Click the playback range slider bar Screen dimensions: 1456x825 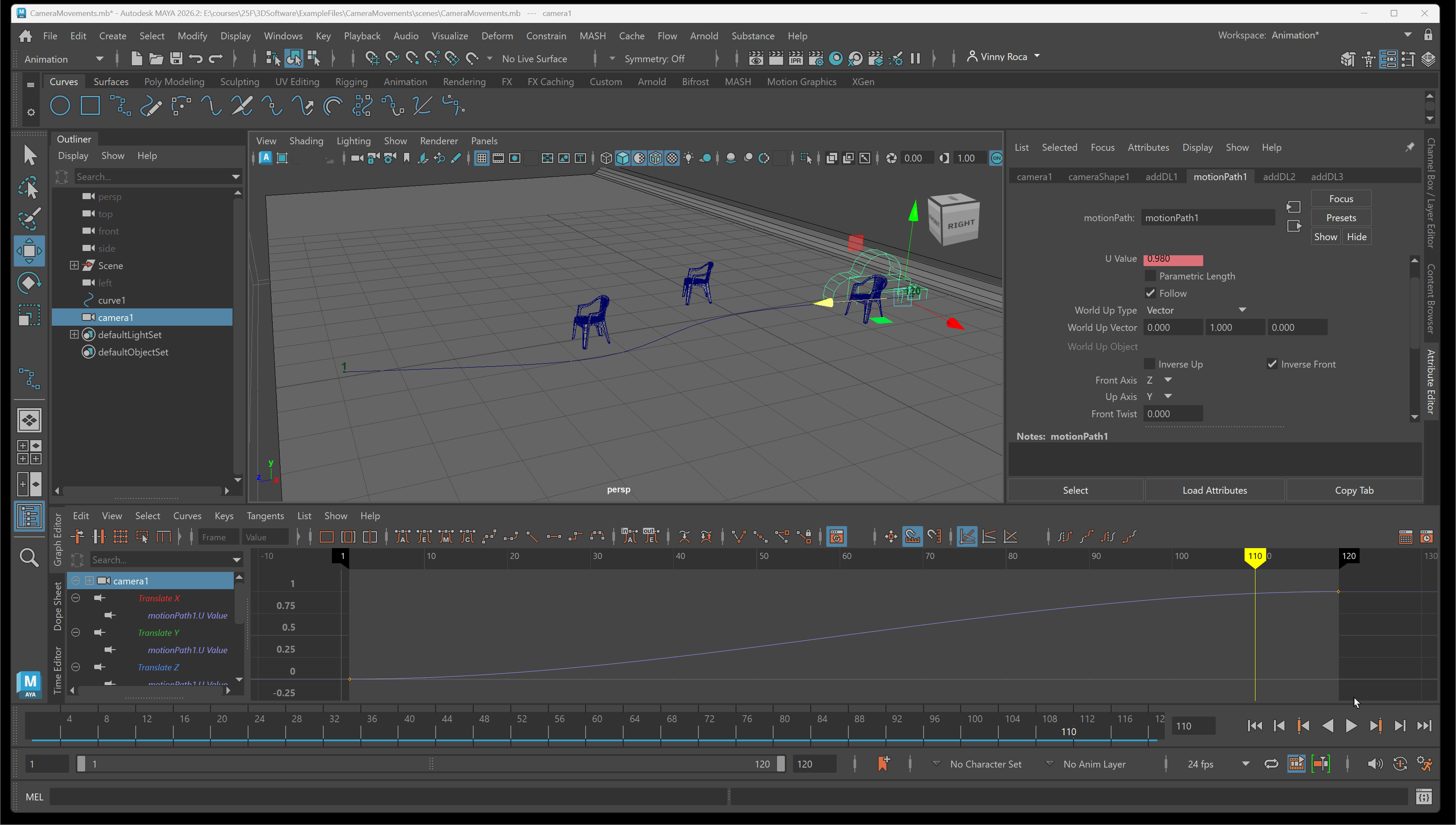[x=431, y=764]
